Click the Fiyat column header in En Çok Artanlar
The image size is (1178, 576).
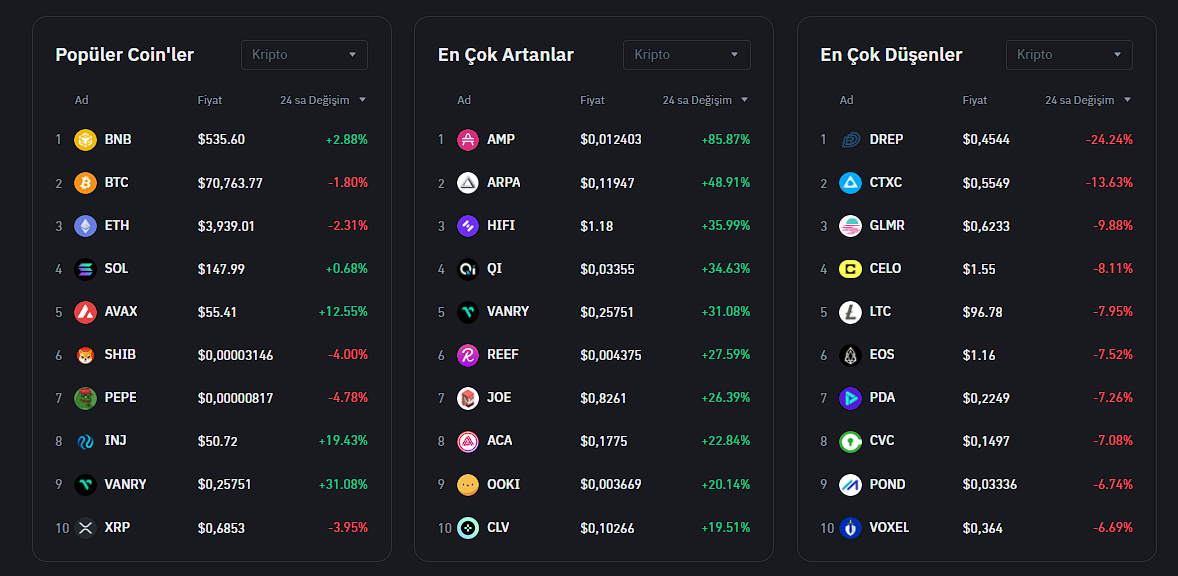point(592,100)
